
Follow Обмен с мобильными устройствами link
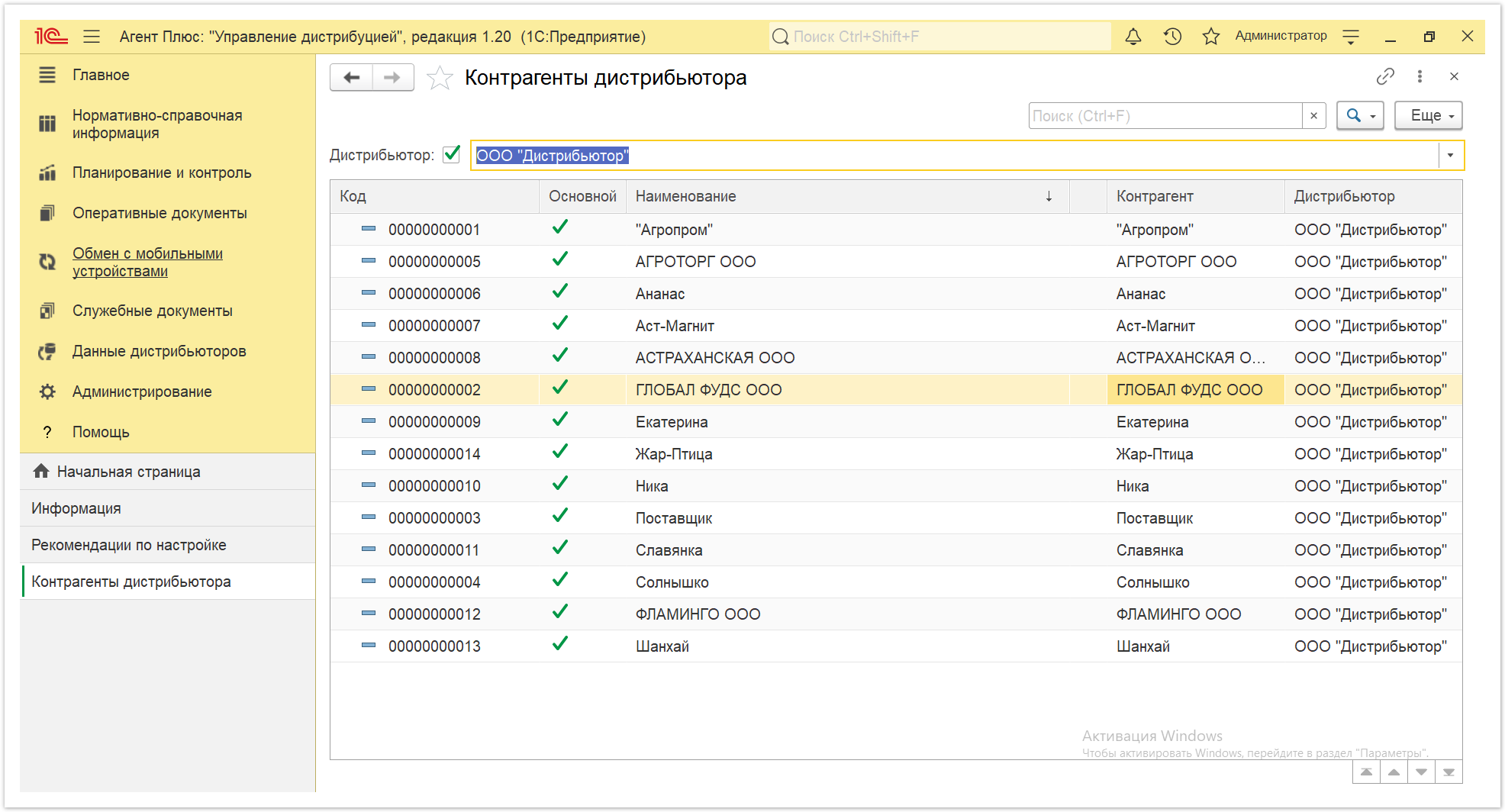[x=147, y=262]
